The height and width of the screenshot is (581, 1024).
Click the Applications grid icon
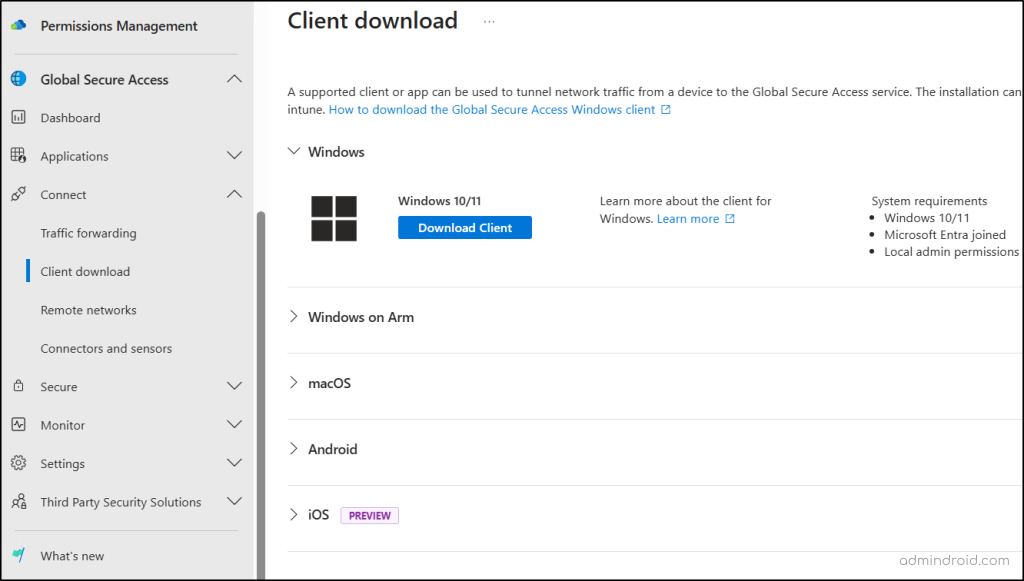[18, 156]
